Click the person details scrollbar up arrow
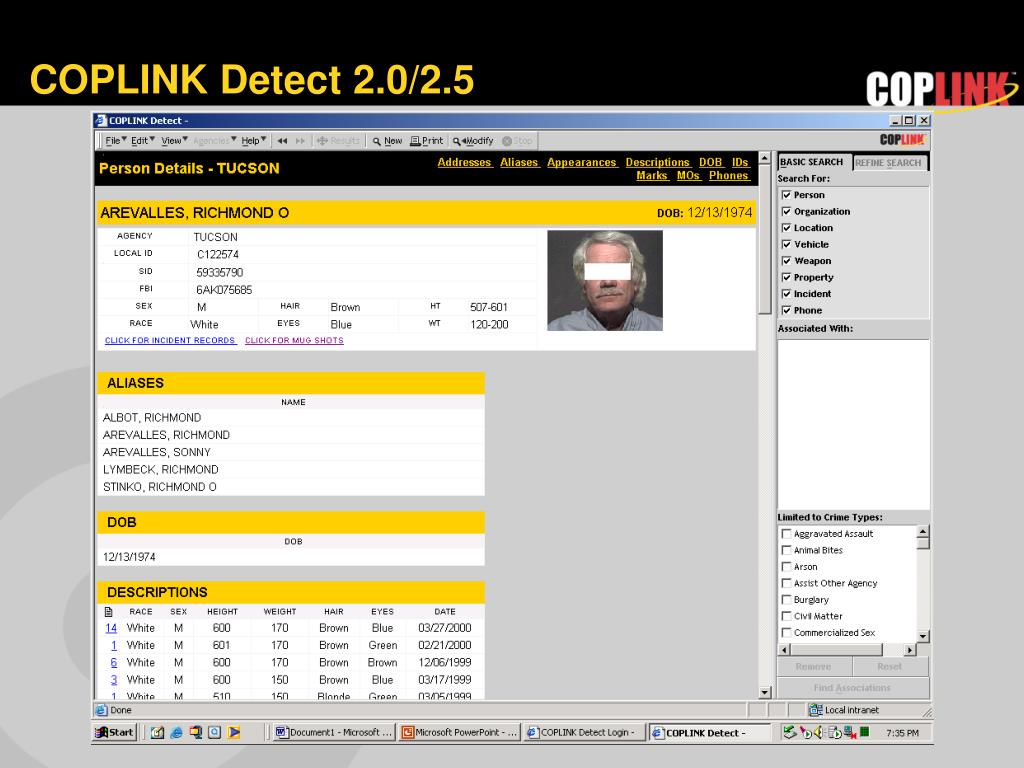 point(765,158)
